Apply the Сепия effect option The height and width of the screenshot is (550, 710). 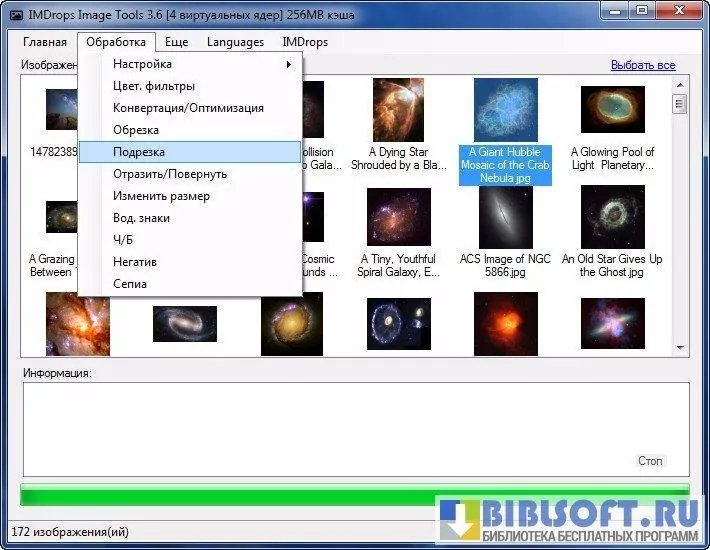pyautogui.click(x=130, y=284)
